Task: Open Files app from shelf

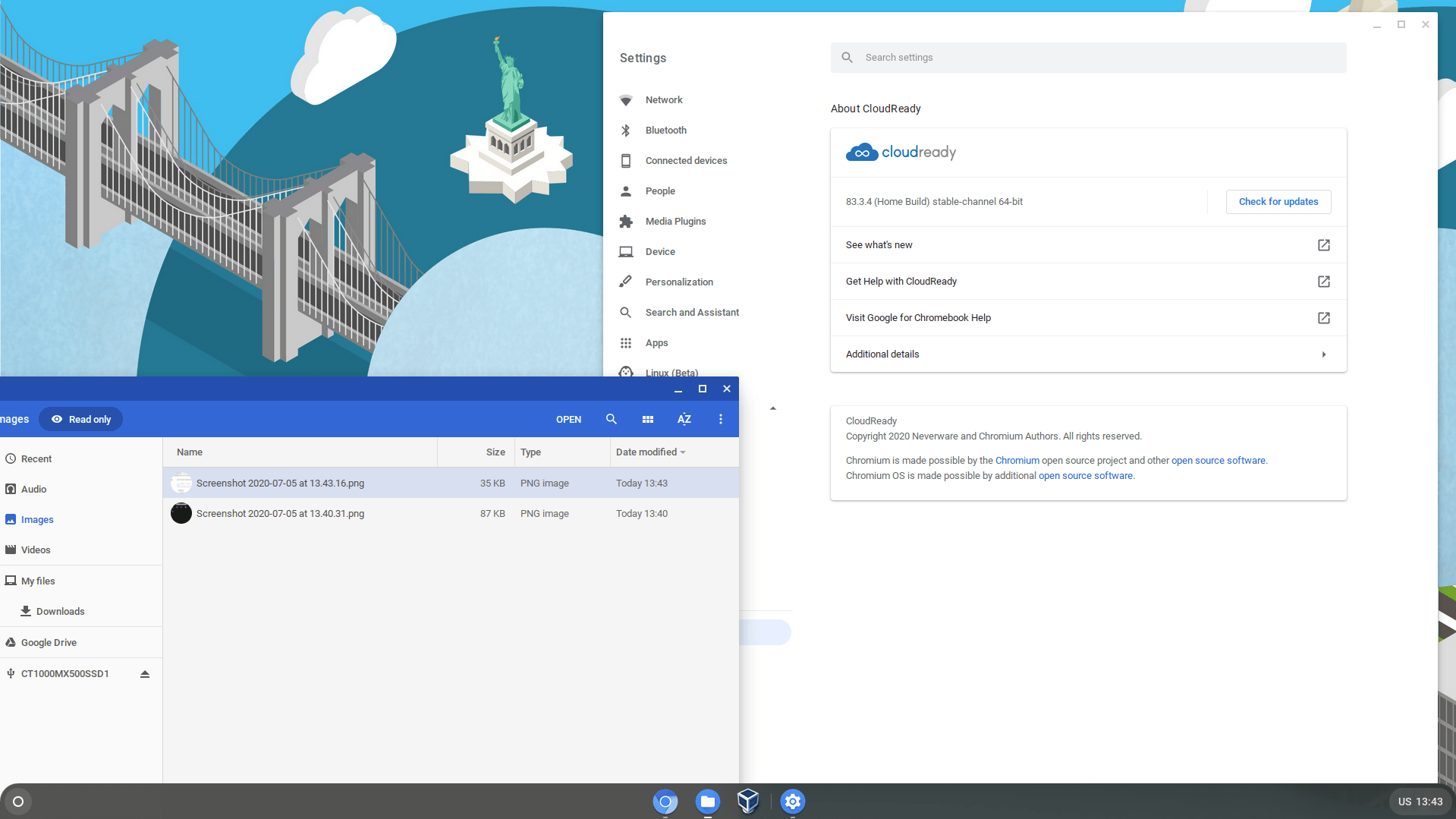Action: tap(708, 802)
